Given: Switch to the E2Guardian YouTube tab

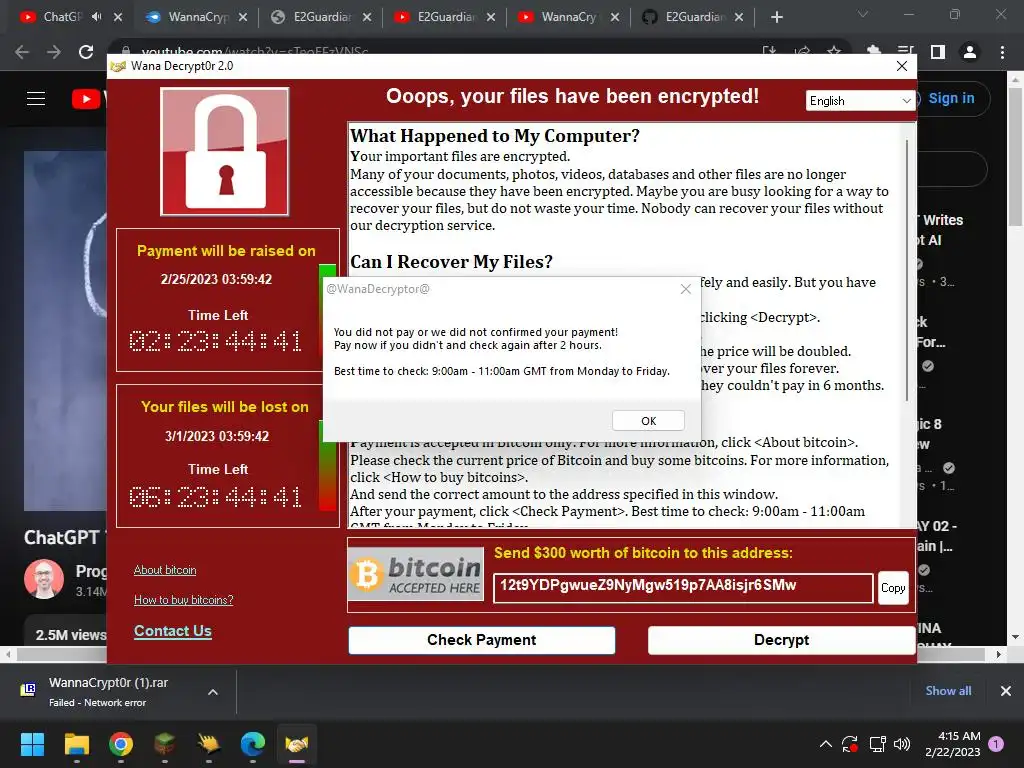Looking at the screenshot, I should 445,17.
